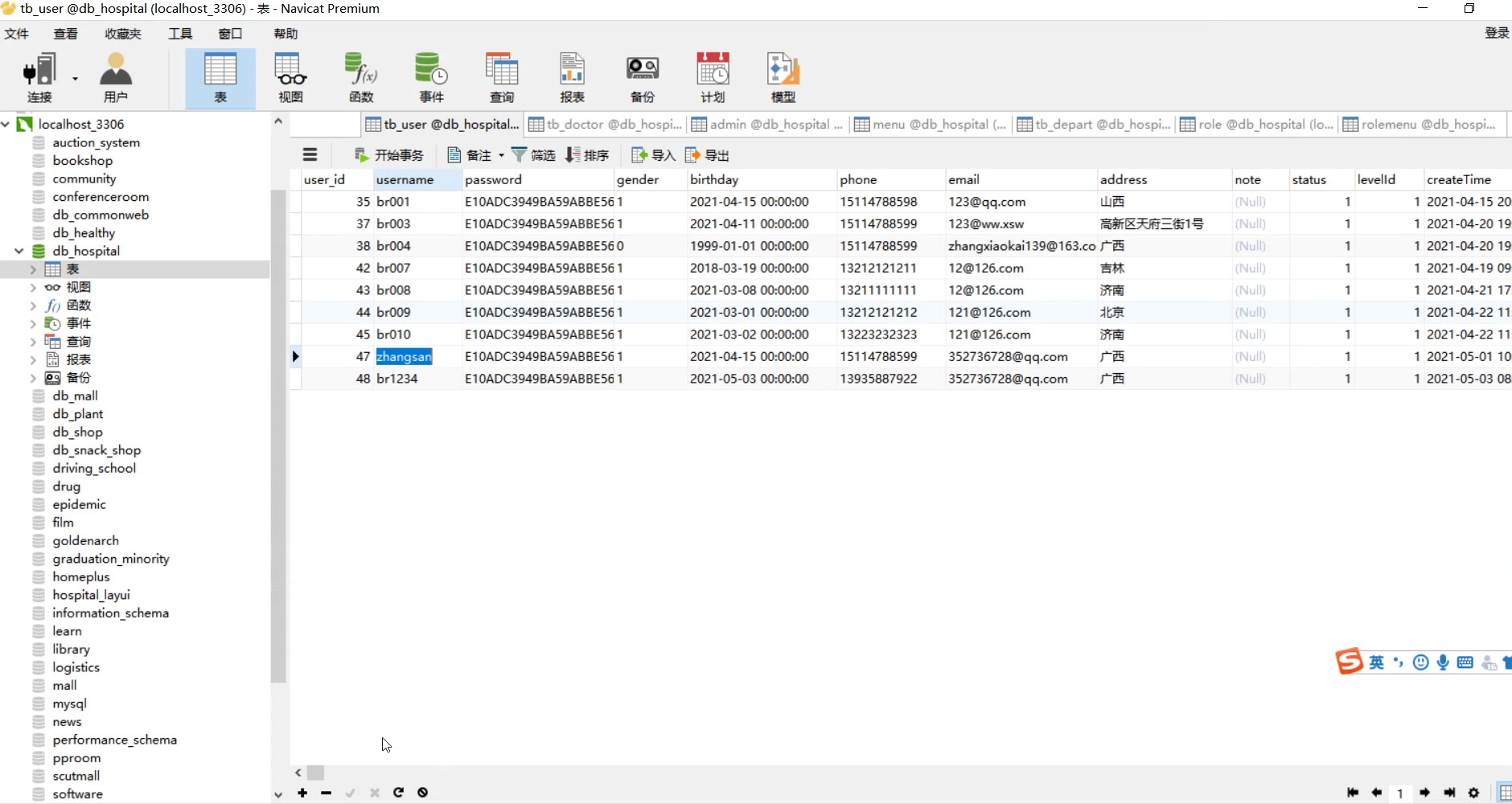
Task: Open the User (用户) management icon
Action: (x=115, y=78)
